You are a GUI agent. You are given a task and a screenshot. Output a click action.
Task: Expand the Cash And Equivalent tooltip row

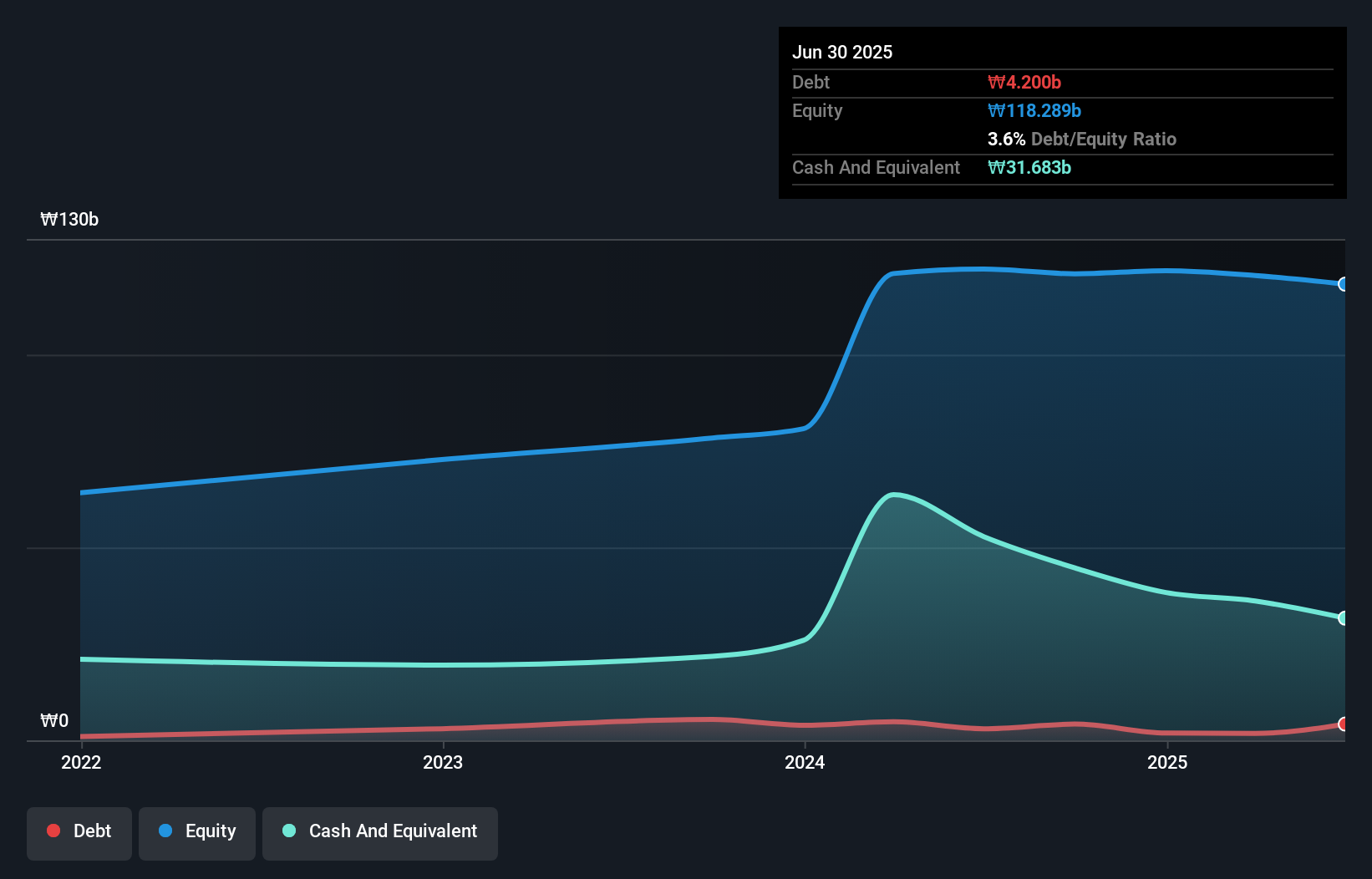coord(875,168)
